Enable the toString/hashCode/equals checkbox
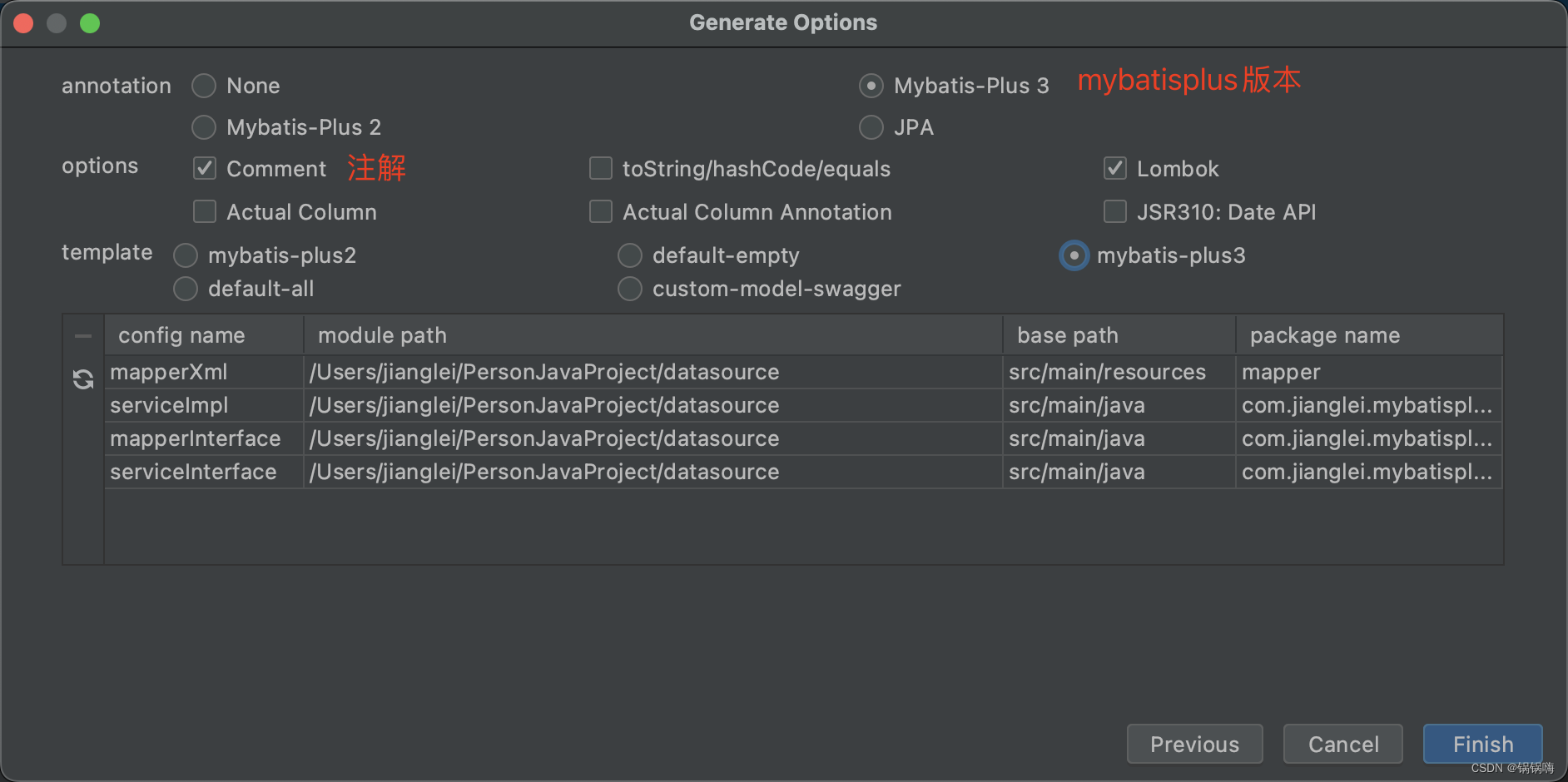This screenshot has width=1568, height=782. (x=601, y=169)
